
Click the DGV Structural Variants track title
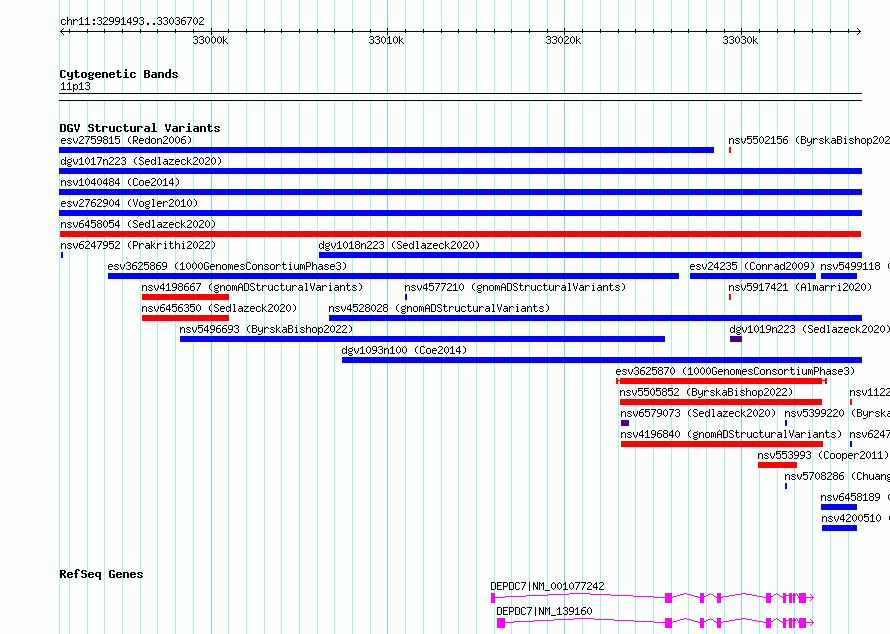tap(140, 128)
